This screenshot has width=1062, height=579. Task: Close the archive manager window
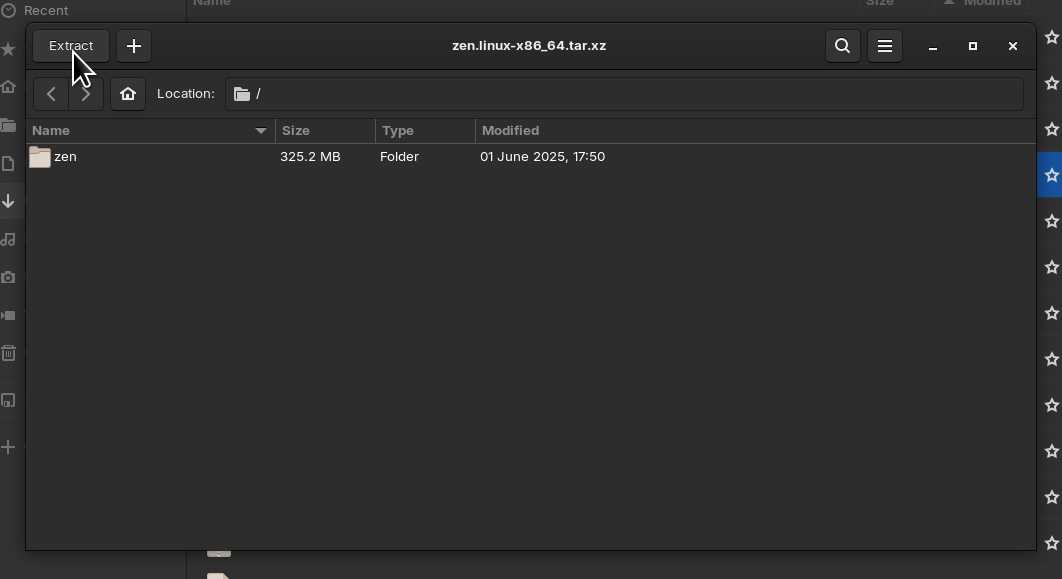click(x=1013, y=46)
